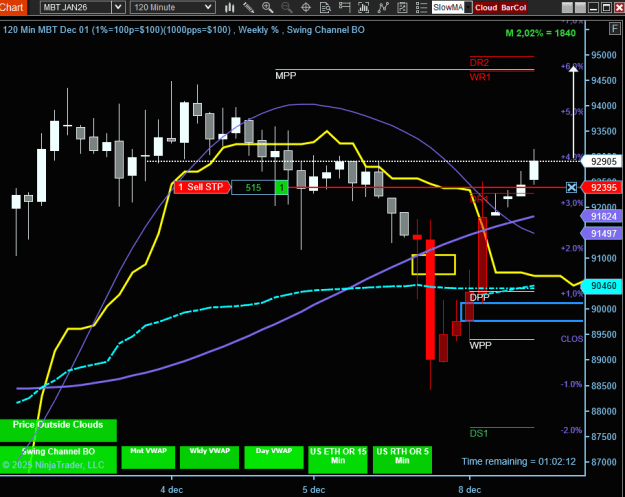Open the drawing tools pencil icon
Image resolution: width=625 pixels, height=497 pixels.
249,7
